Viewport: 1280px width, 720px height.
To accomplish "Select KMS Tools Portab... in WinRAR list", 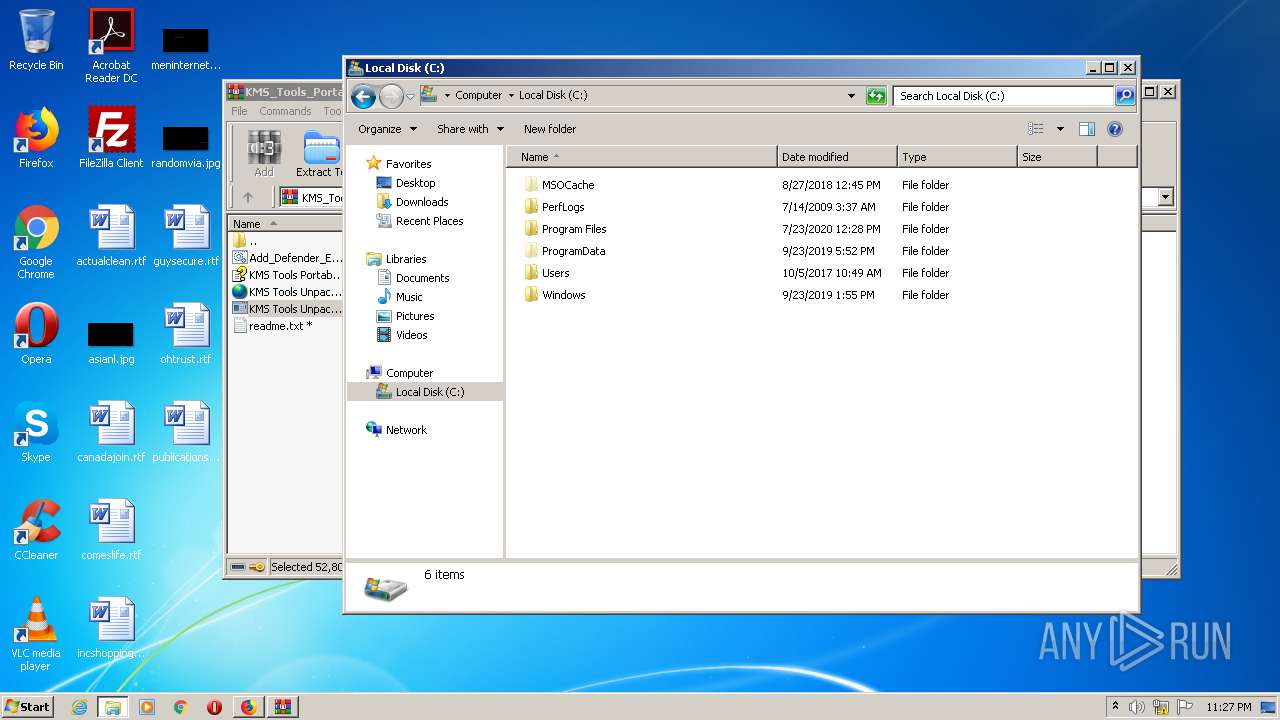I will tap(287, 275).
